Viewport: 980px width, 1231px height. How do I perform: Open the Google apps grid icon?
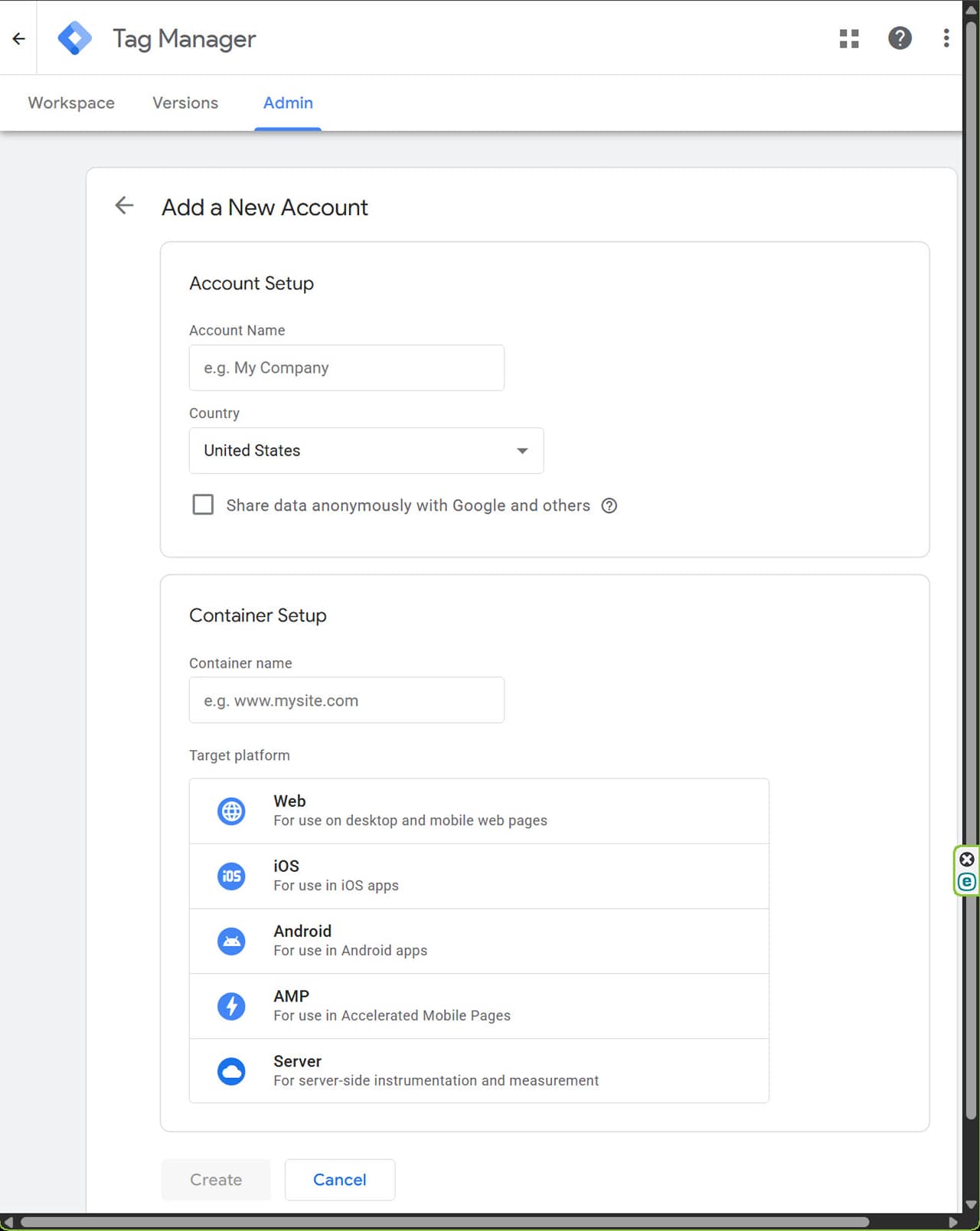click(849, 38)
